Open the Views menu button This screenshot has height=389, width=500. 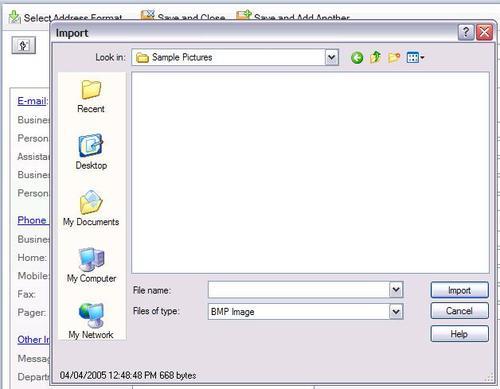[x=415, y=58]
